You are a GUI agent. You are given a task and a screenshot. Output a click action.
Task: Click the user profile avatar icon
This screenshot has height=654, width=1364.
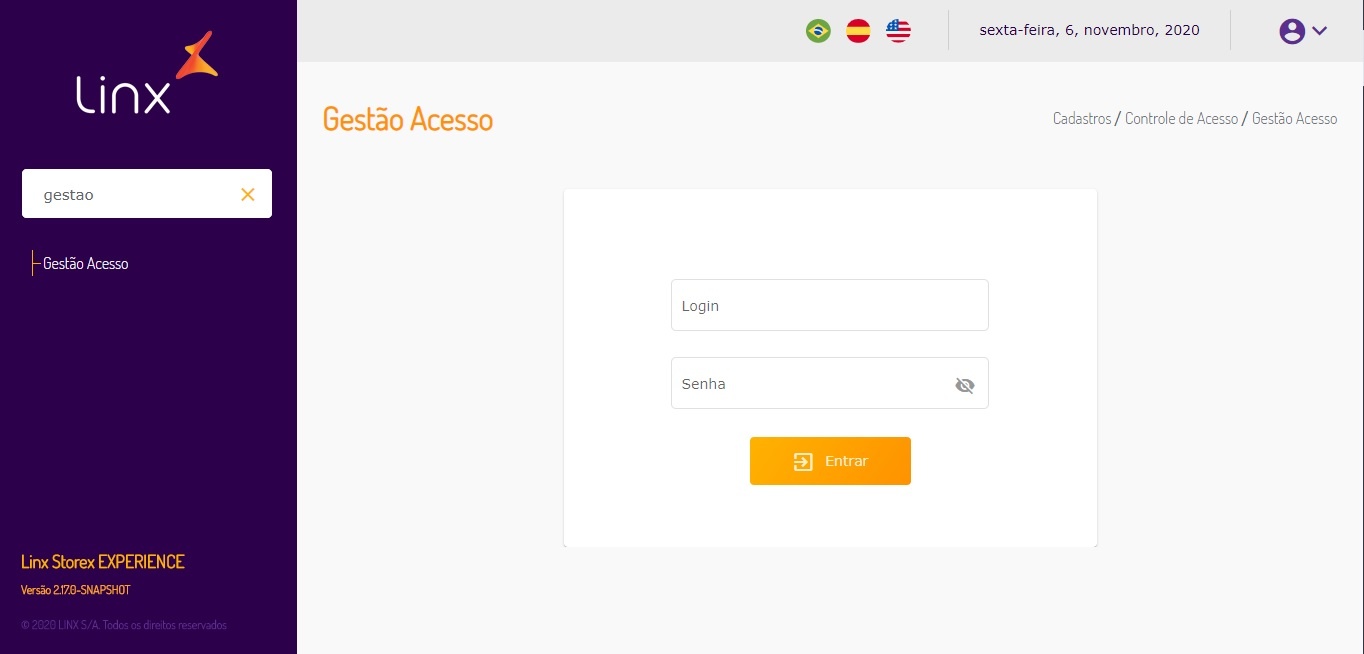pyautogui.click(x=1292, y=31)
